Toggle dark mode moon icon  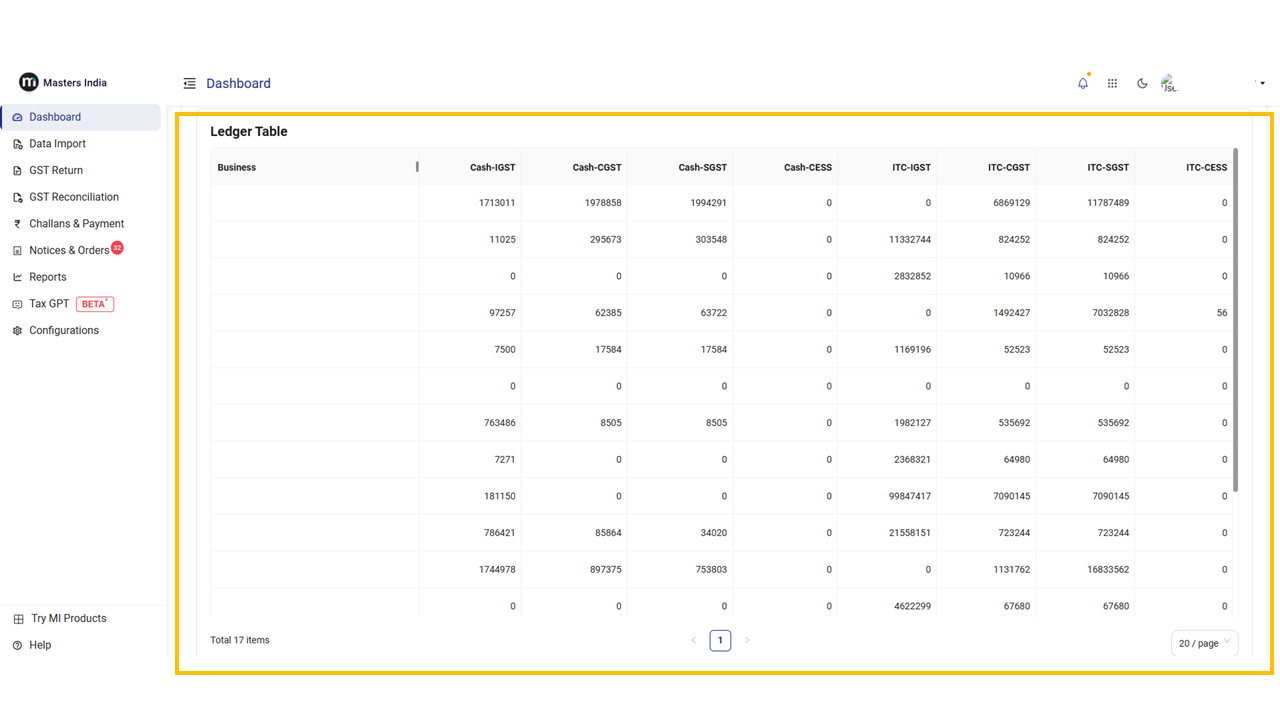click(1142, 84)
